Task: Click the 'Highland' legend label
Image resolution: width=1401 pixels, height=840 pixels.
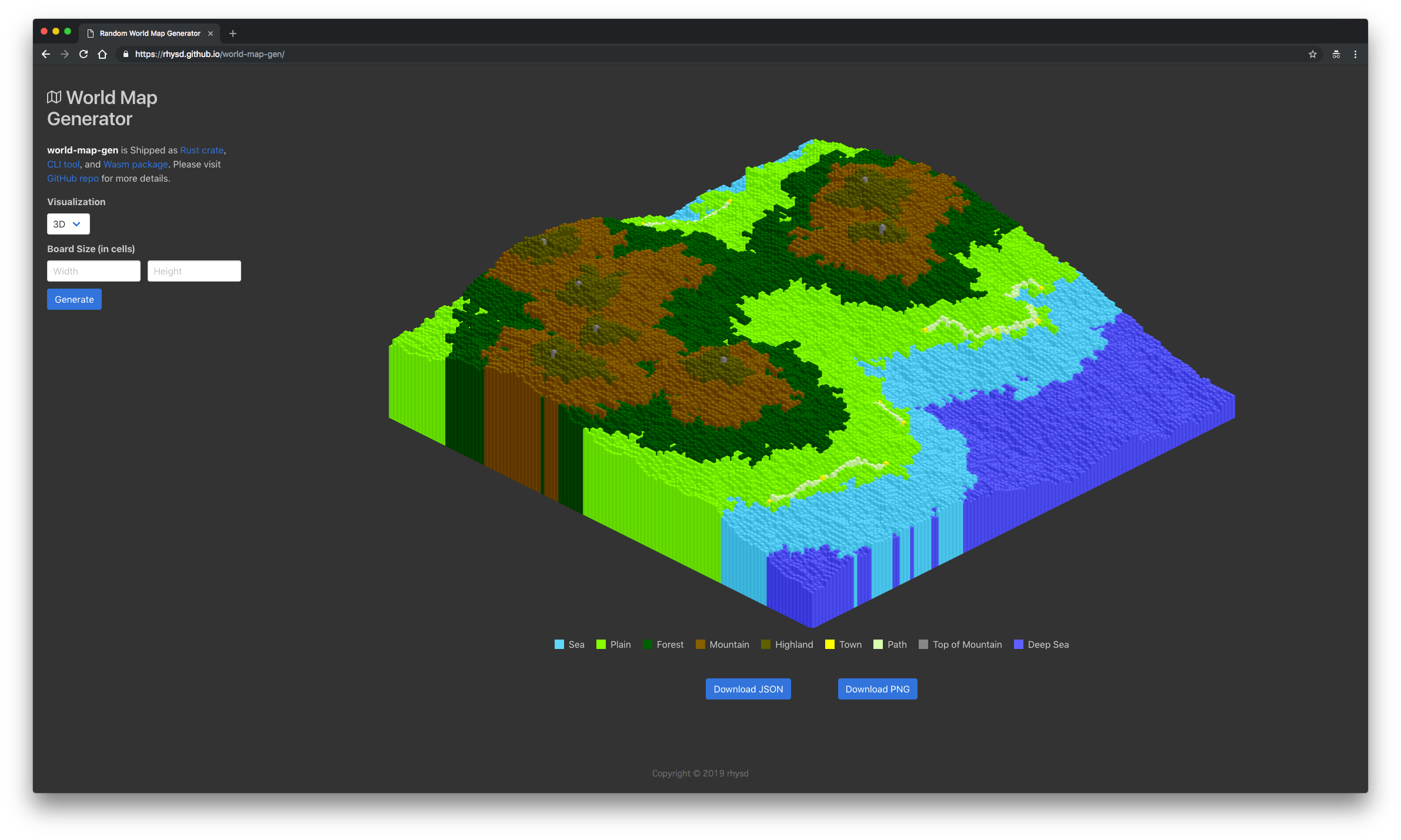Action: (x=794, y=645)
